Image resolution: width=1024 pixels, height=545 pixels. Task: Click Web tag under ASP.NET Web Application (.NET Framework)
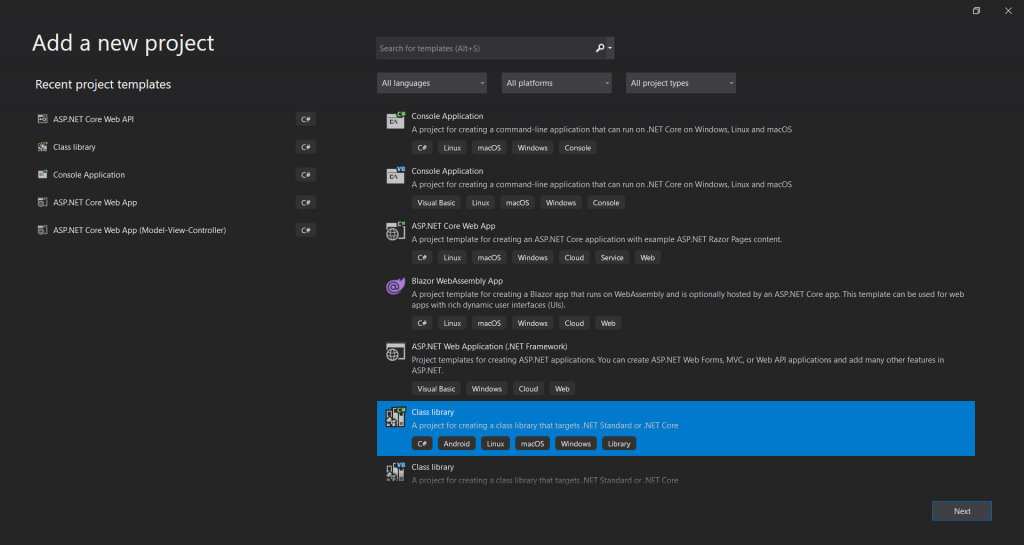pos(562,389)
